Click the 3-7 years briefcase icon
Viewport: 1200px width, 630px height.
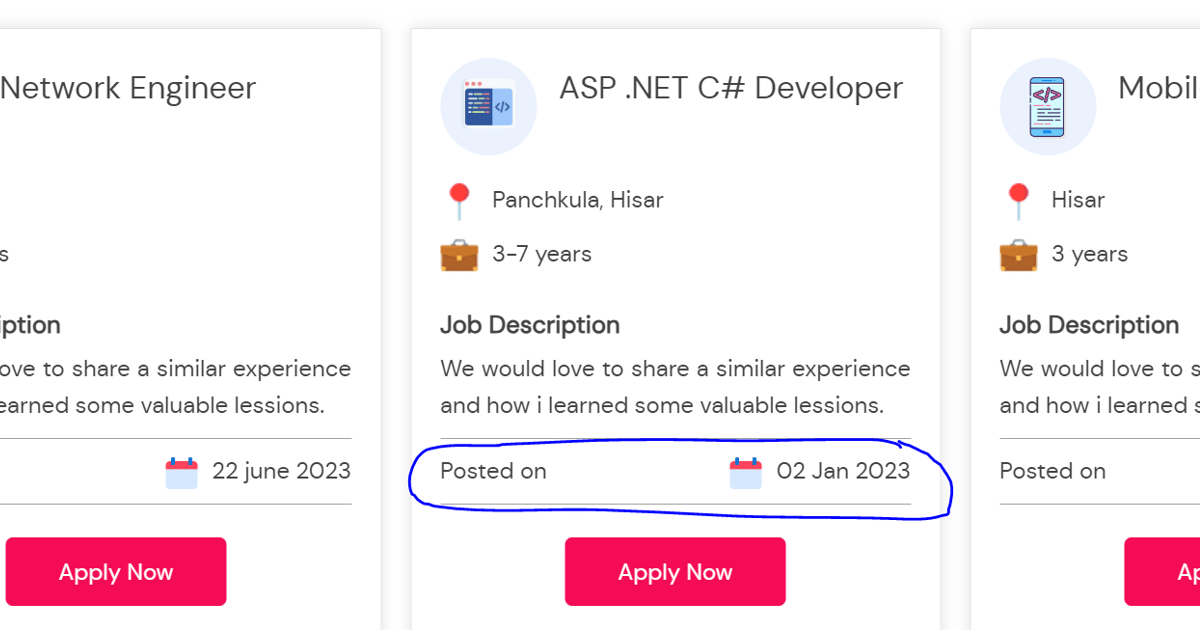459,255
